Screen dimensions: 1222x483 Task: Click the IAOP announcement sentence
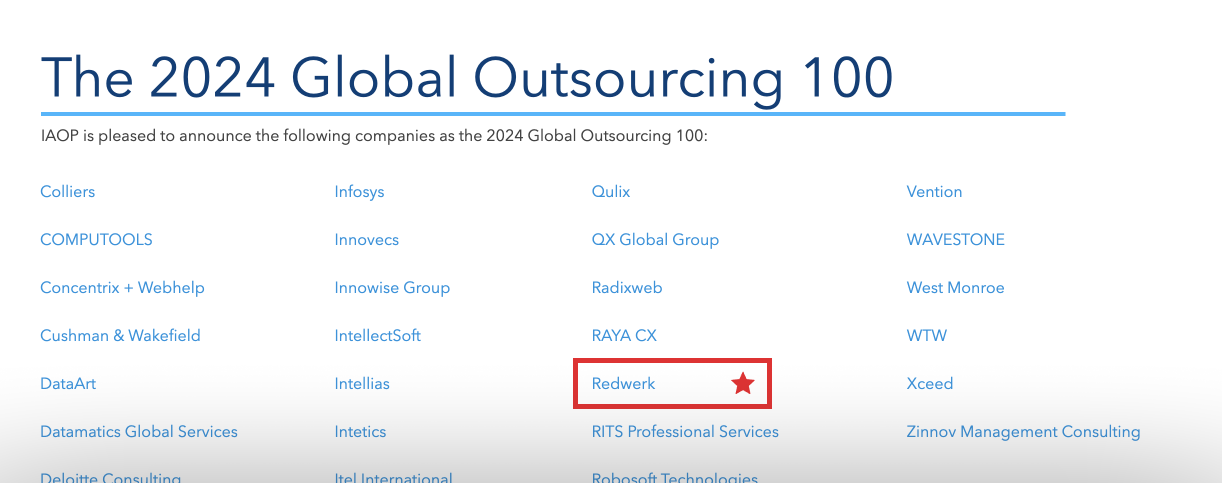pyautogui.click(x=373, y=135)
